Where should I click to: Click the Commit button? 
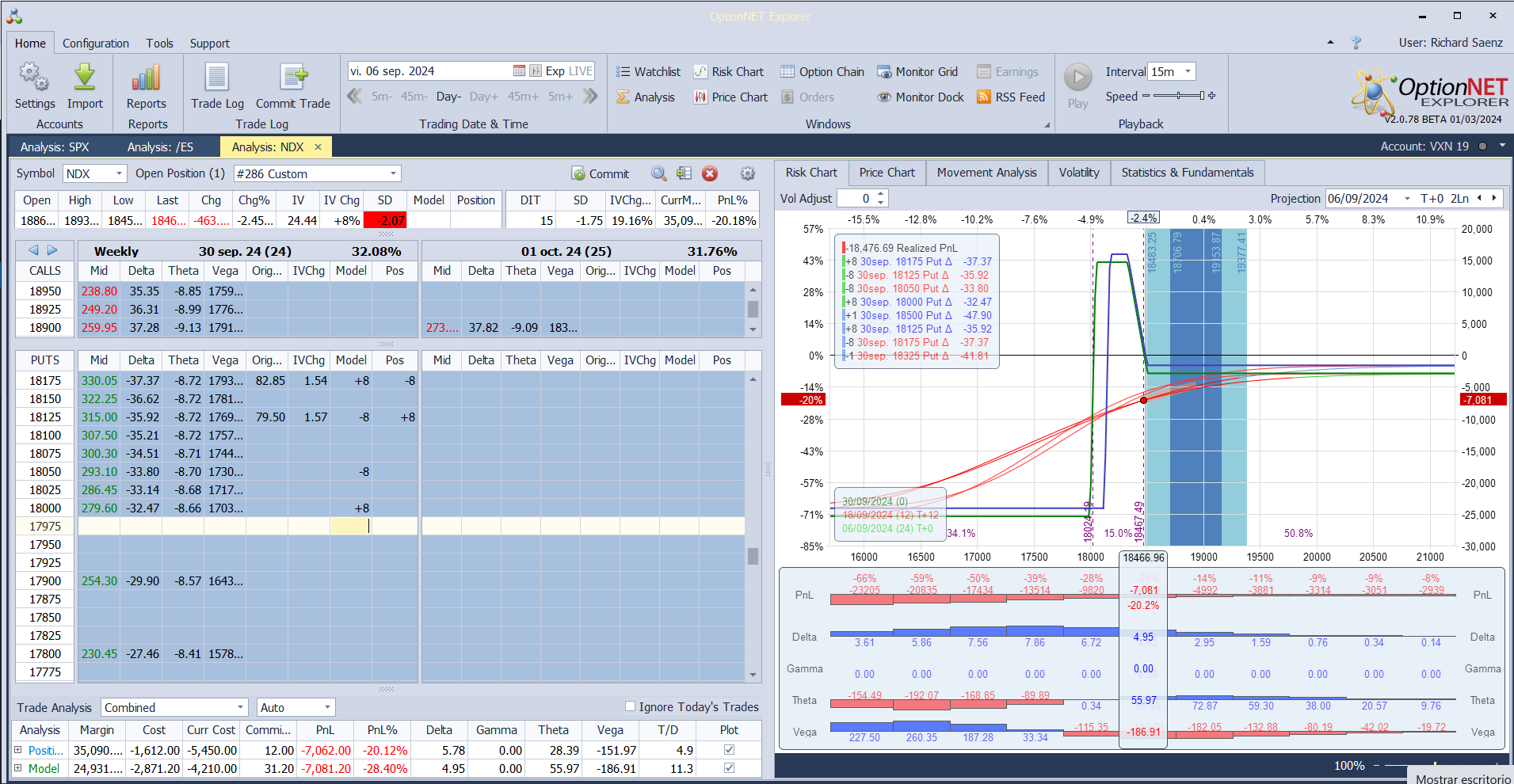pyautogui.click(x=601, y=173)
